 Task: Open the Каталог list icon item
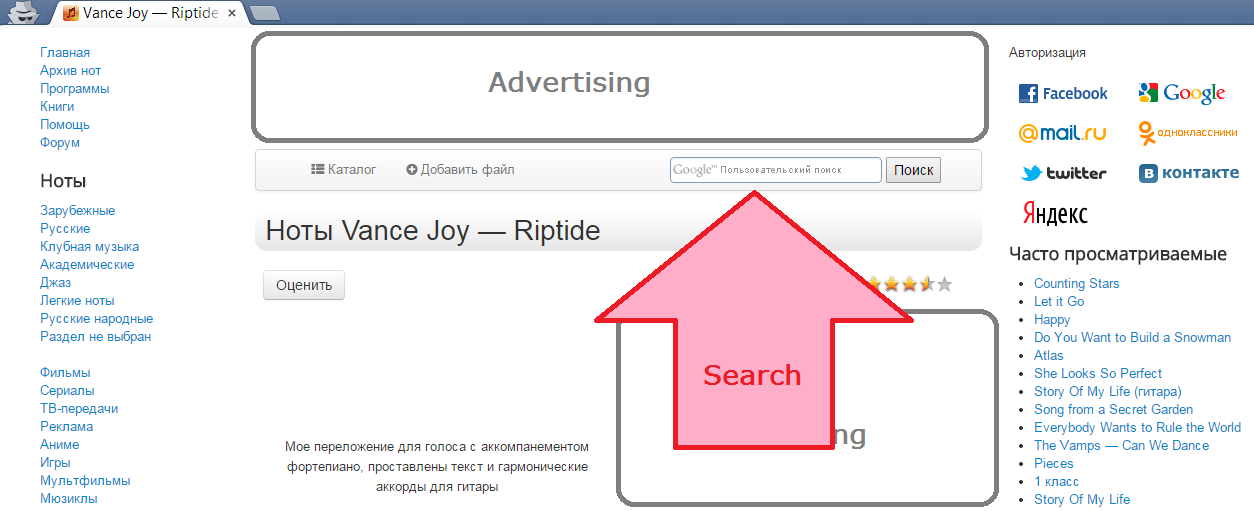click(343, 170)
